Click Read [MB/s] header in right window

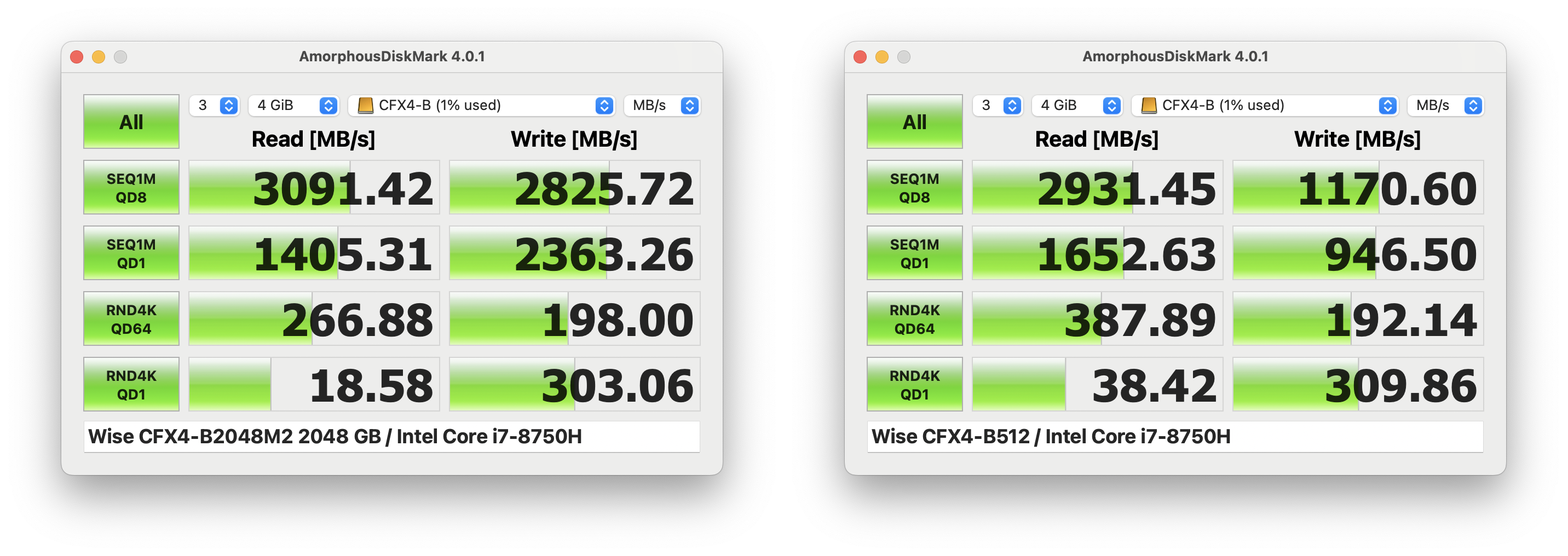pos(1097,140)
